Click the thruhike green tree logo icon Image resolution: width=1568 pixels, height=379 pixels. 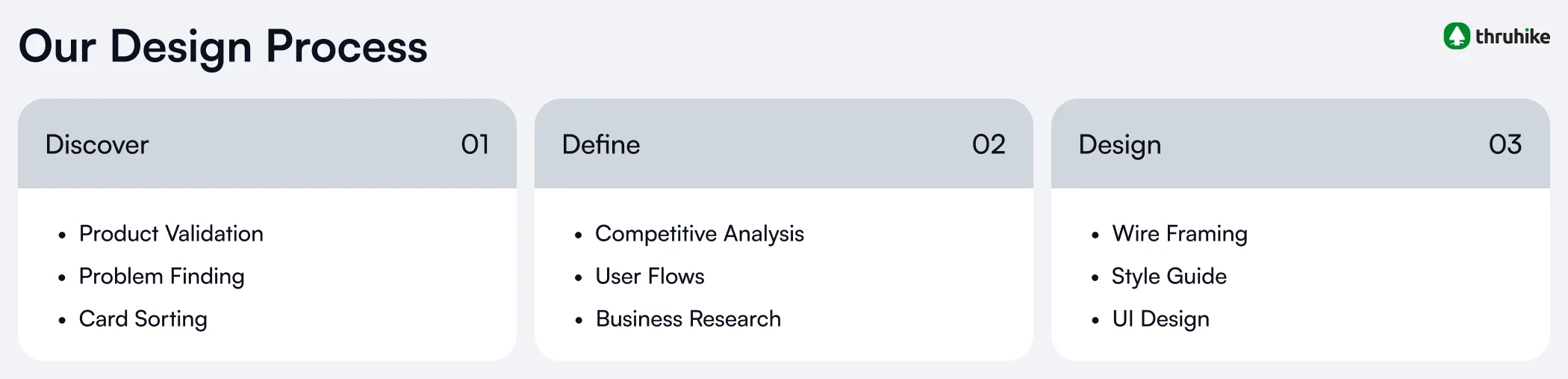(1456, 36)
